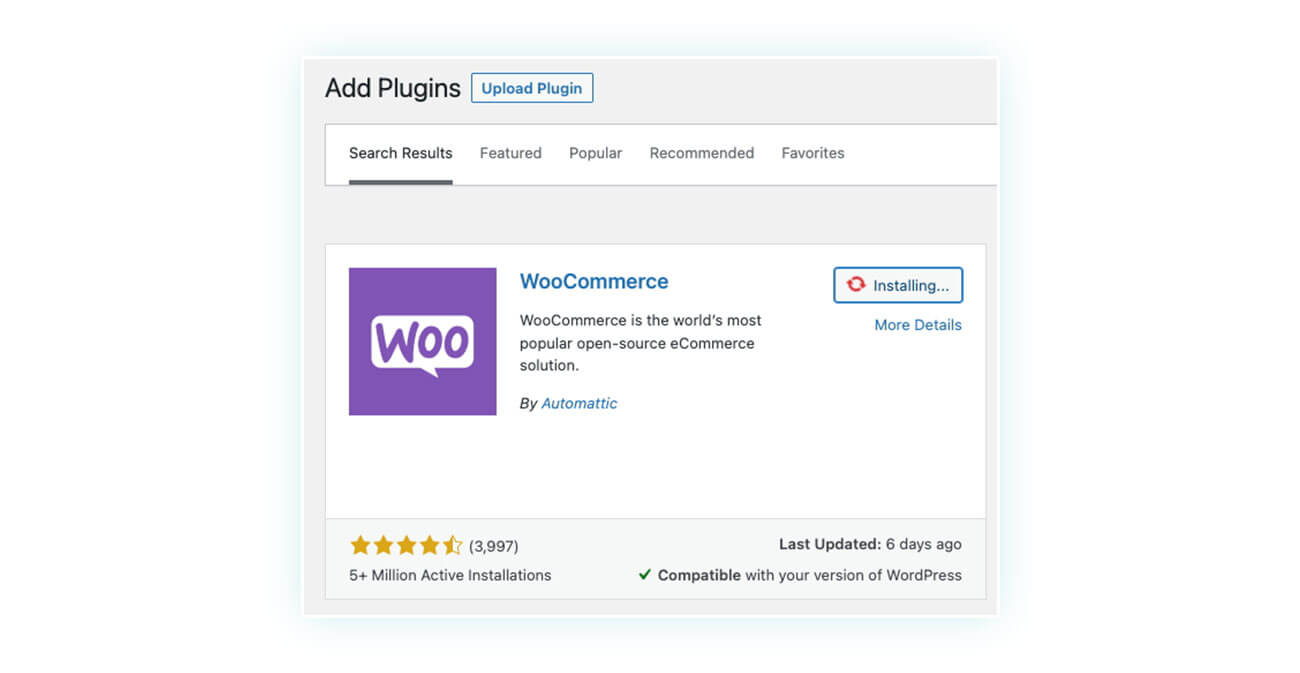Click the green compatibility checkmark icon
The height and width of the screenshot is (673, 1300).
645,575
